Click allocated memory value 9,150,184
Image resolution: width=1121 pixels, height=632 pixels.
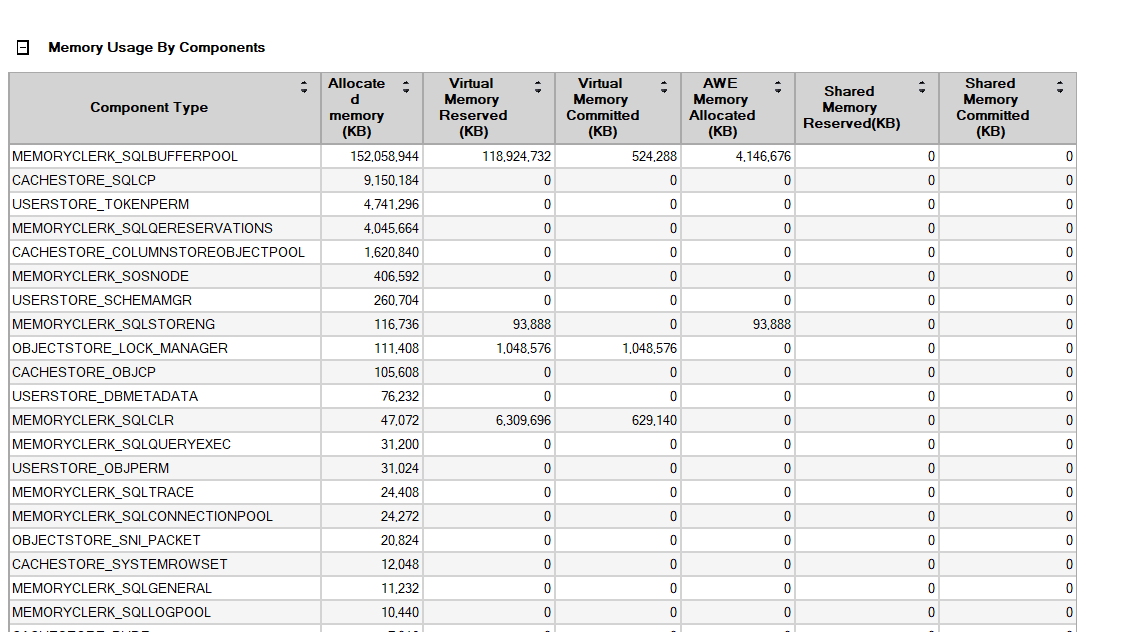coord(391,180)
